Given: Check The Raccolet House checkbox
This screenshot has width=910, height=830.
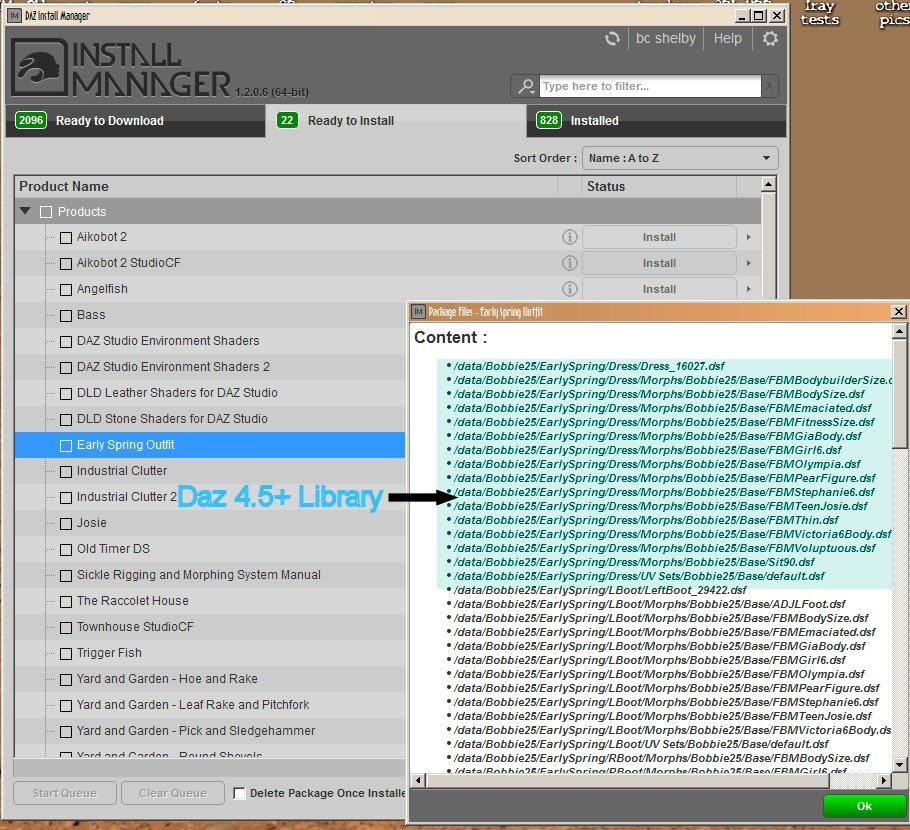Looking at the screenshot, I should 66,602.
